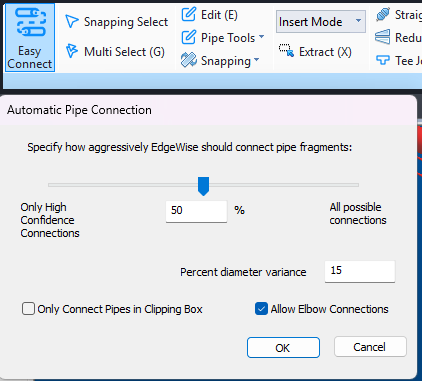Choose the Multi Select (G) icon

[72, 51]
